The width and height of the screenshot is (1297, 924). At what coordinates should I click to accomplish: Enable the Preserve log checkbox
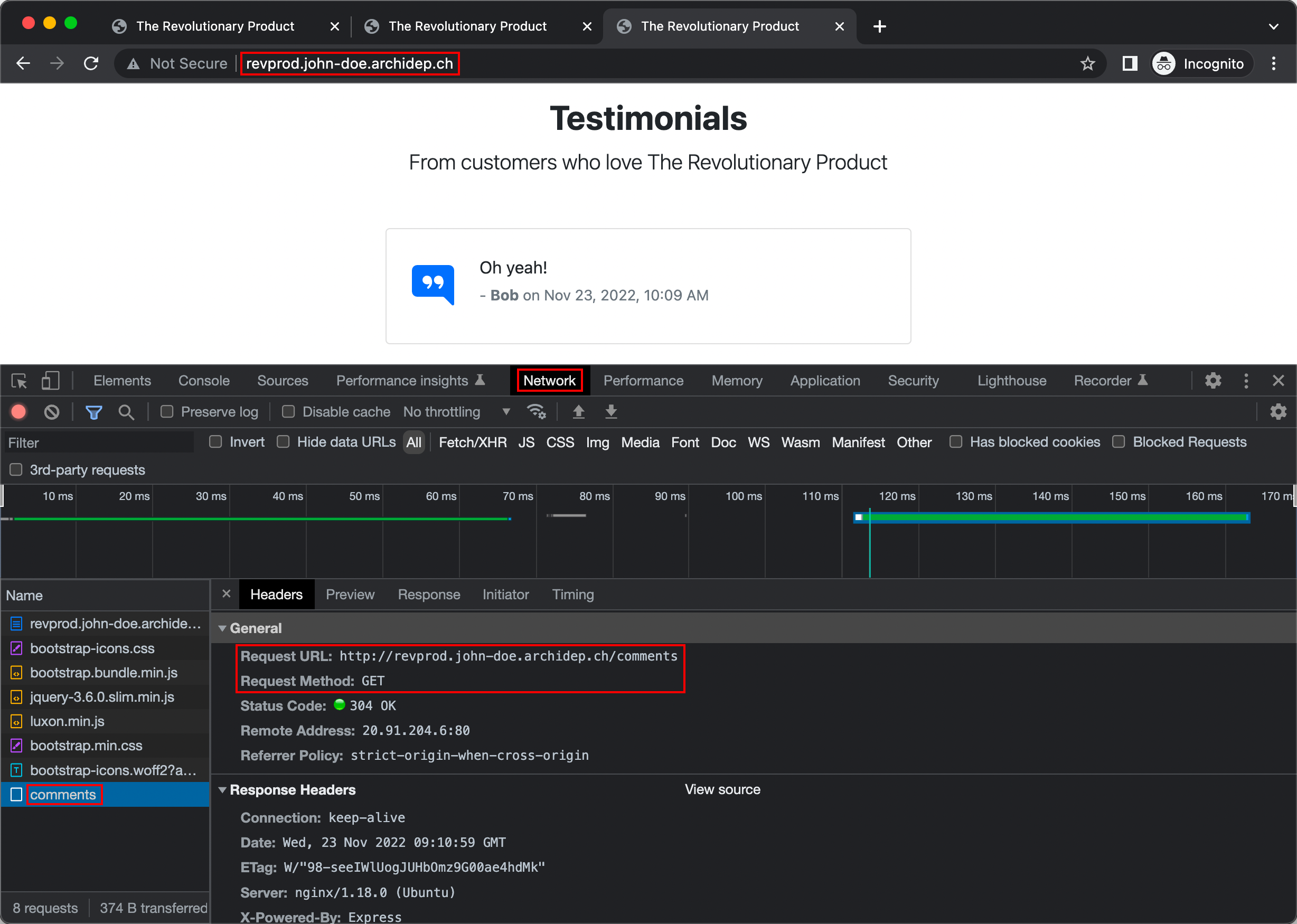[167, 411]
